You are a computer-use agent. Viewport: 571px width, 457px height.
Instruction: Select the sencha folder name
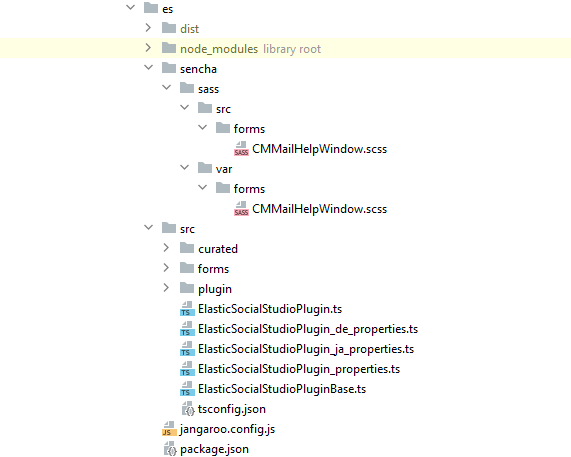click(198, 69)
